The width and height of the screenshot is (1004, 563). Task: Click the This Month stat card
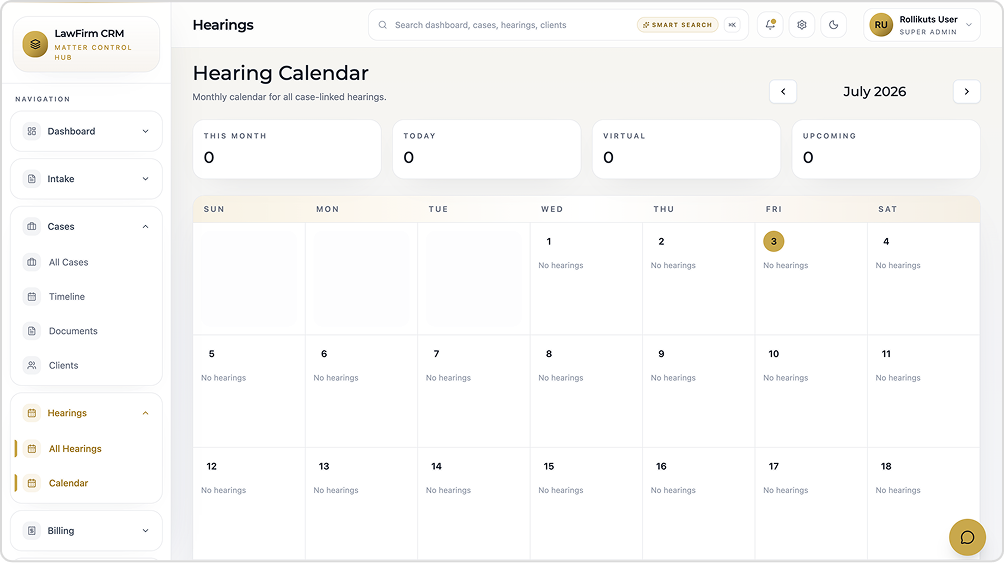click(x=287, y=149)
